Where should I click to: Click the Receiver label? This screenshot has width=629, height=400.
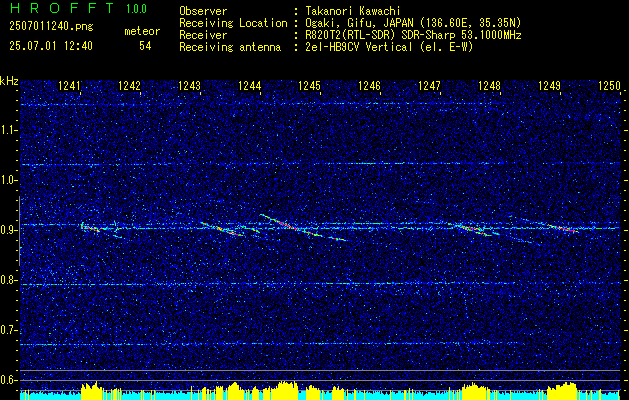click(203, 35)
